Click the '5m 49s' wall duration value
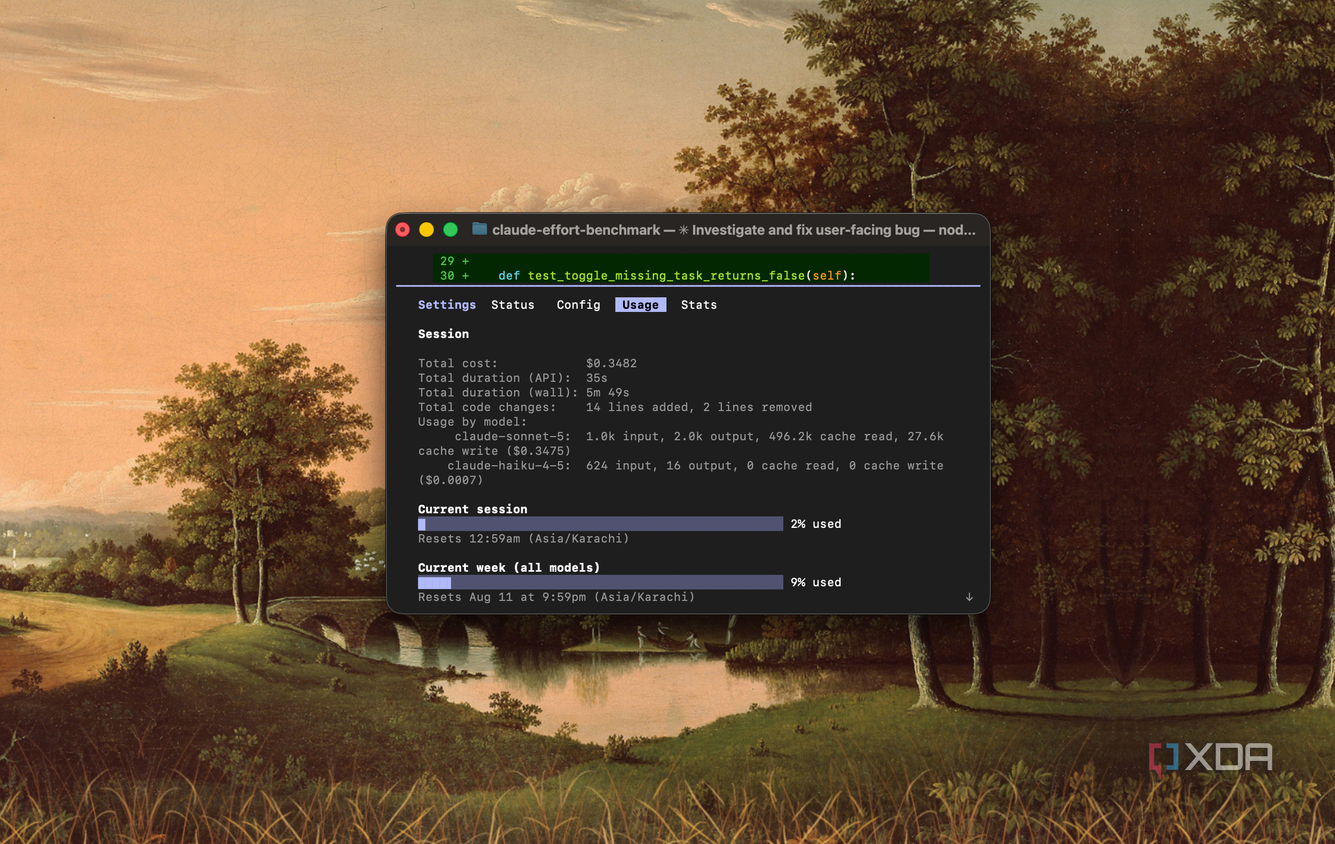 pyautogui.click(x=608, y=393)
